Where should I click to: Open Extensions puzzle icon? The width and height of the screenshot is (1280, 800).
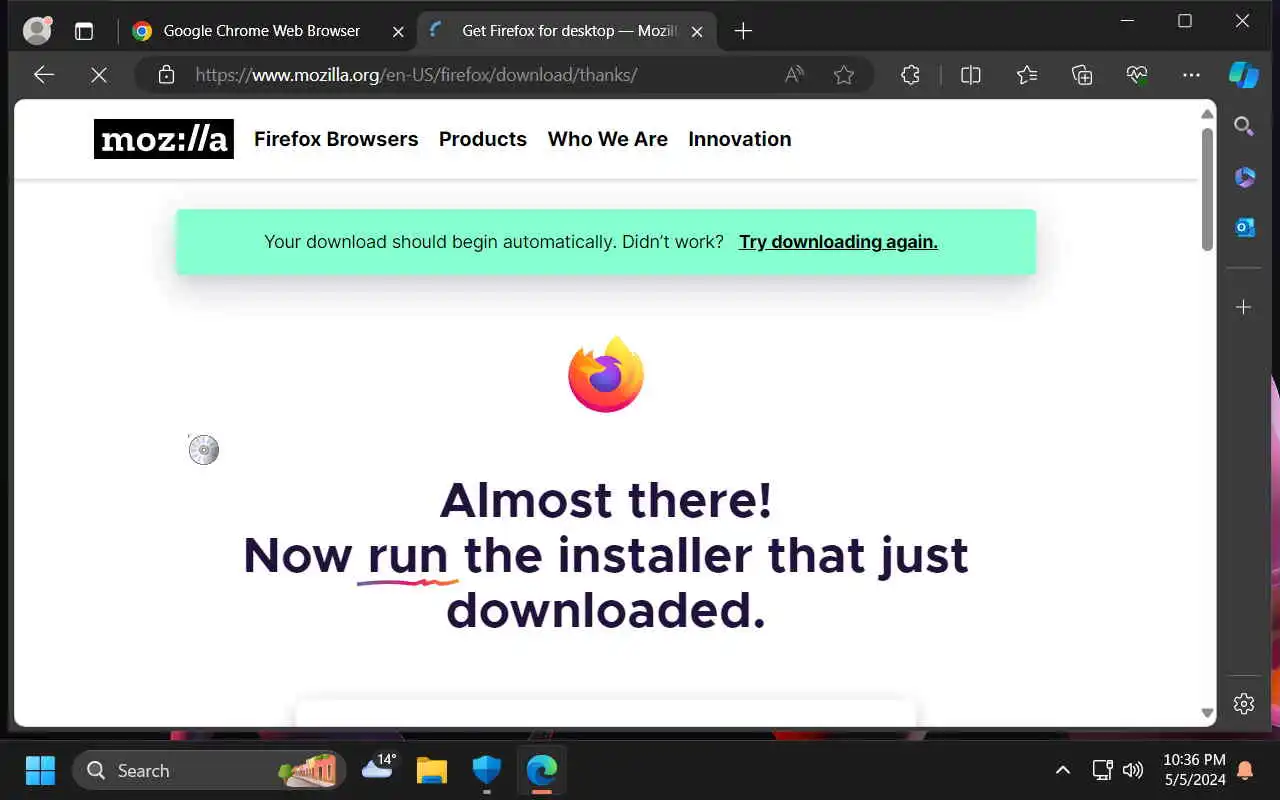click(910, 75)
